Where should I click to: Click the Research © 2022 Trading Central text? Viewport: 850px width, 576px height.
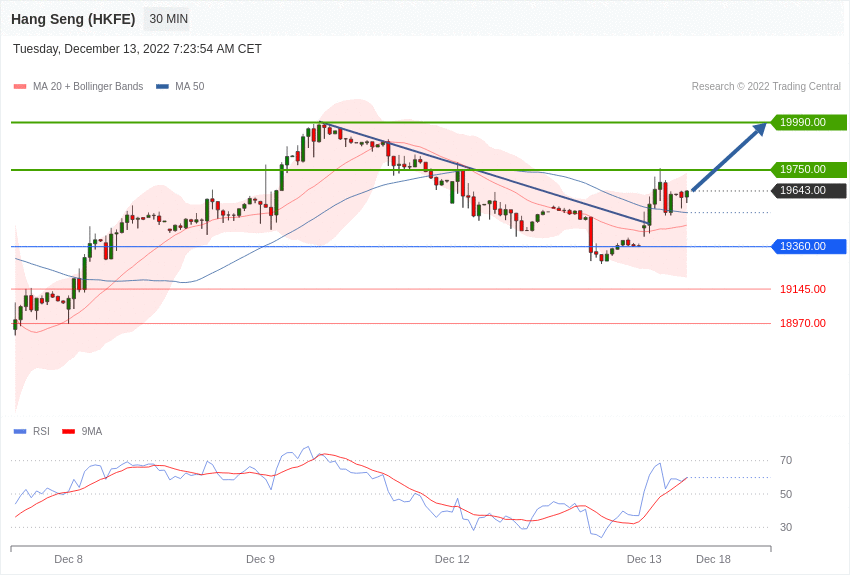point(766,87)
